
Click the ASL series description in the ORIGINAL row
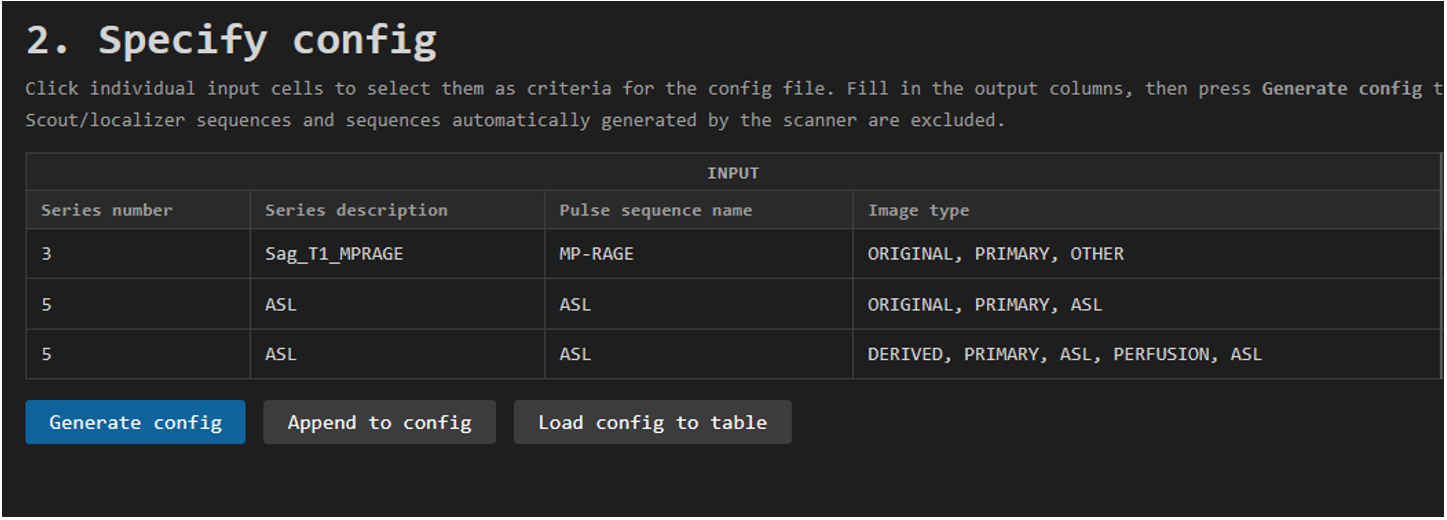pyautogui.click(x=397, y=304)
